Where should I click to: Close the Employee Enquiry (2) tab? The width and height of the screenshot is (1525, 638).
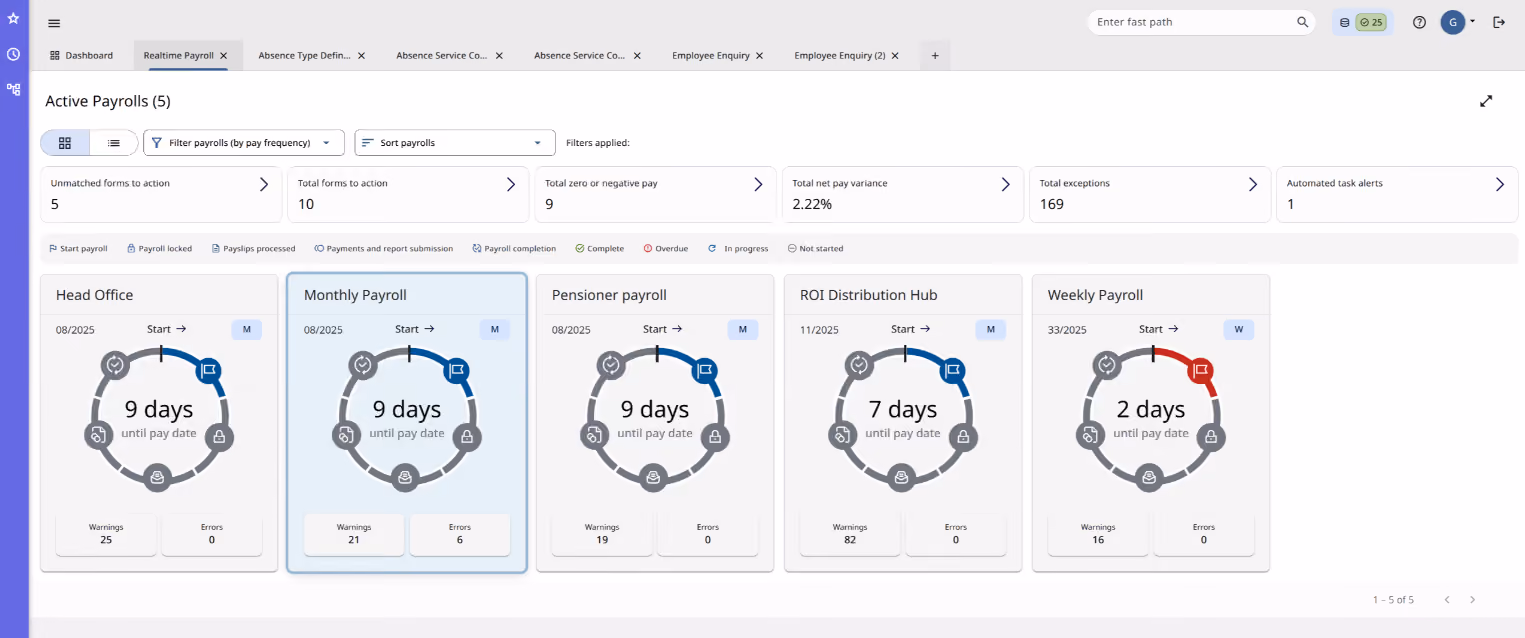click(x=895, y=56)
